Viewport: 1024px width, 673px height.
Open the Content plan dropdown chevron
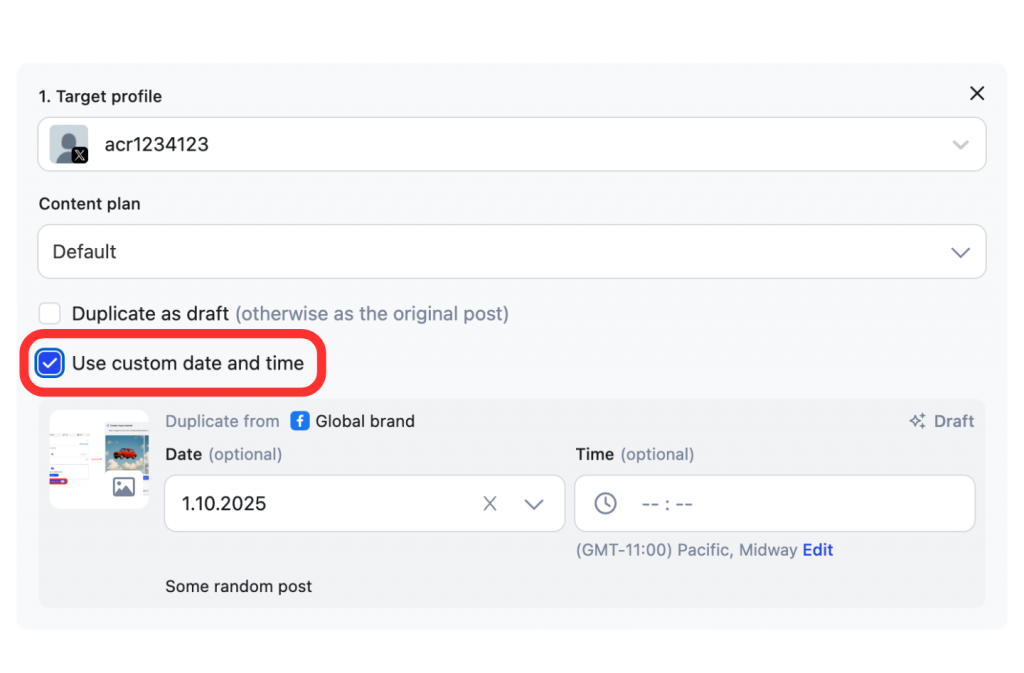960,252
